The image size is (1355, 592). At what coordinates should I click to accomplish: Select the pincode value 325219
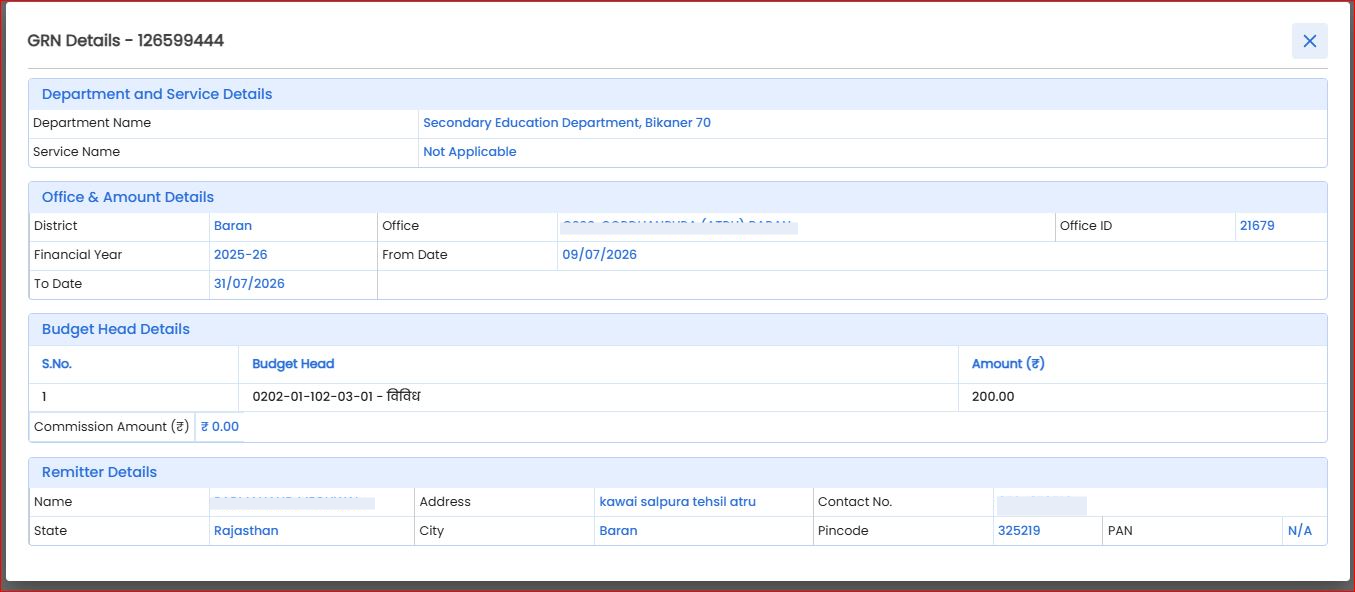pos(1019,531)
